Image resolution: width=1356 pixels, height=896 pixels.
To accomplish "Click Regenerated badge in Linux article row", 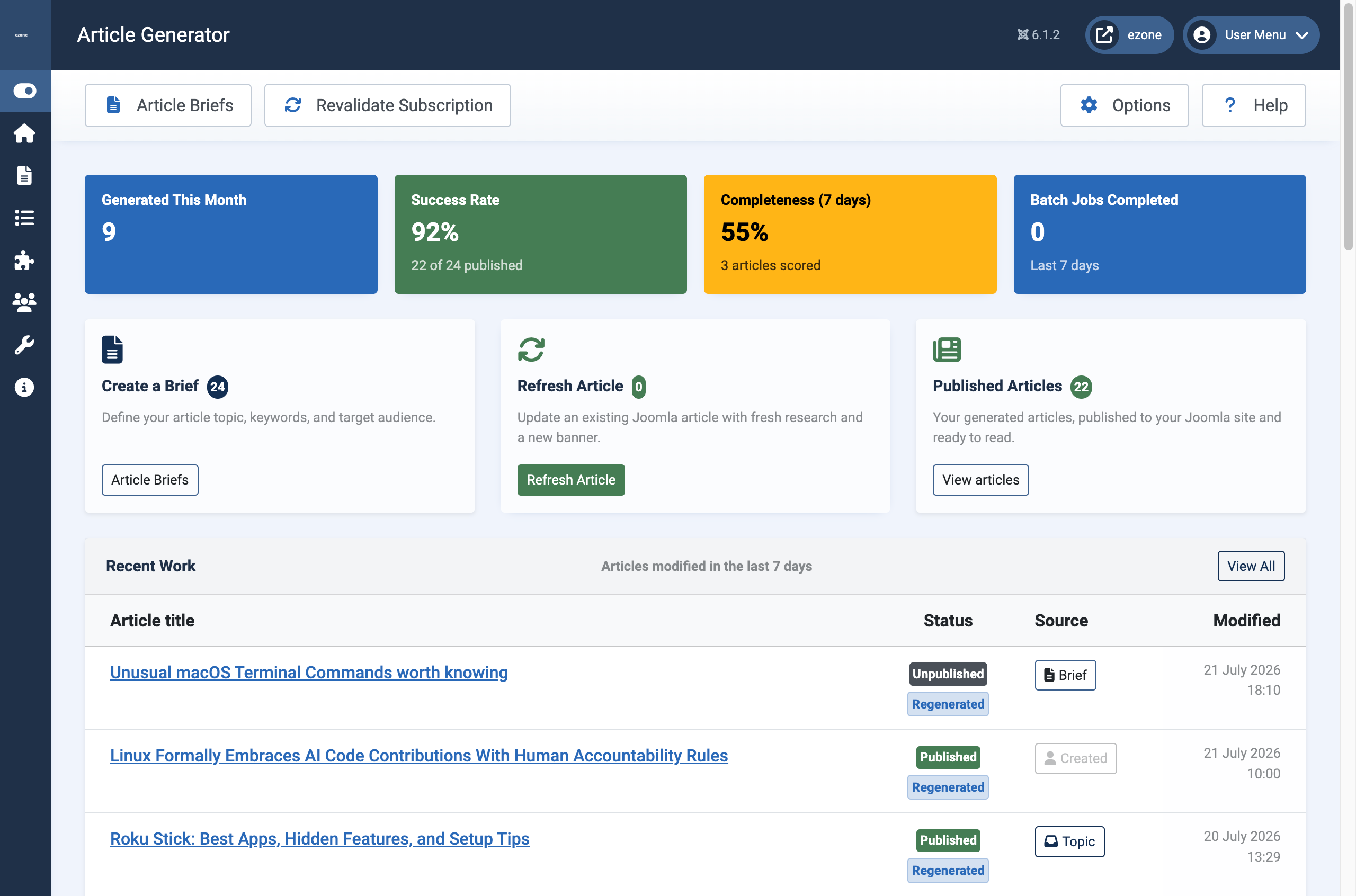I will coord(948,787).
